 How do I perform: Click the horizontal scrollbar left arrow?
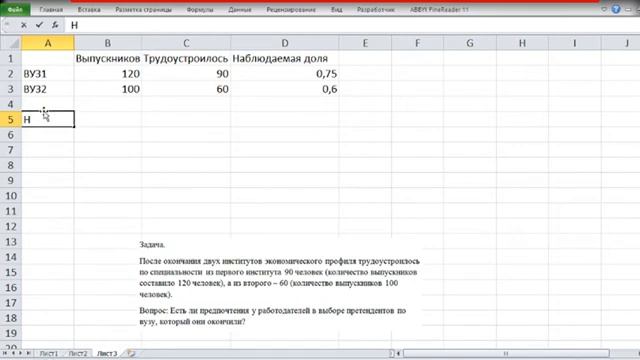(399, 353)
